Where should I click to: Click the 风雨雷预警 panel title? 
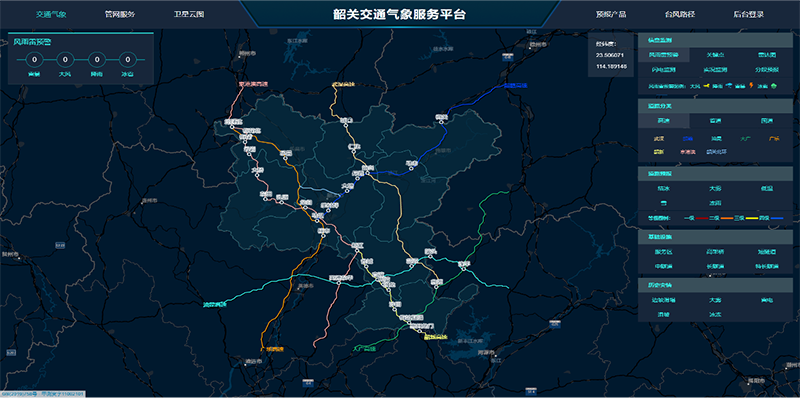(32, 42)
